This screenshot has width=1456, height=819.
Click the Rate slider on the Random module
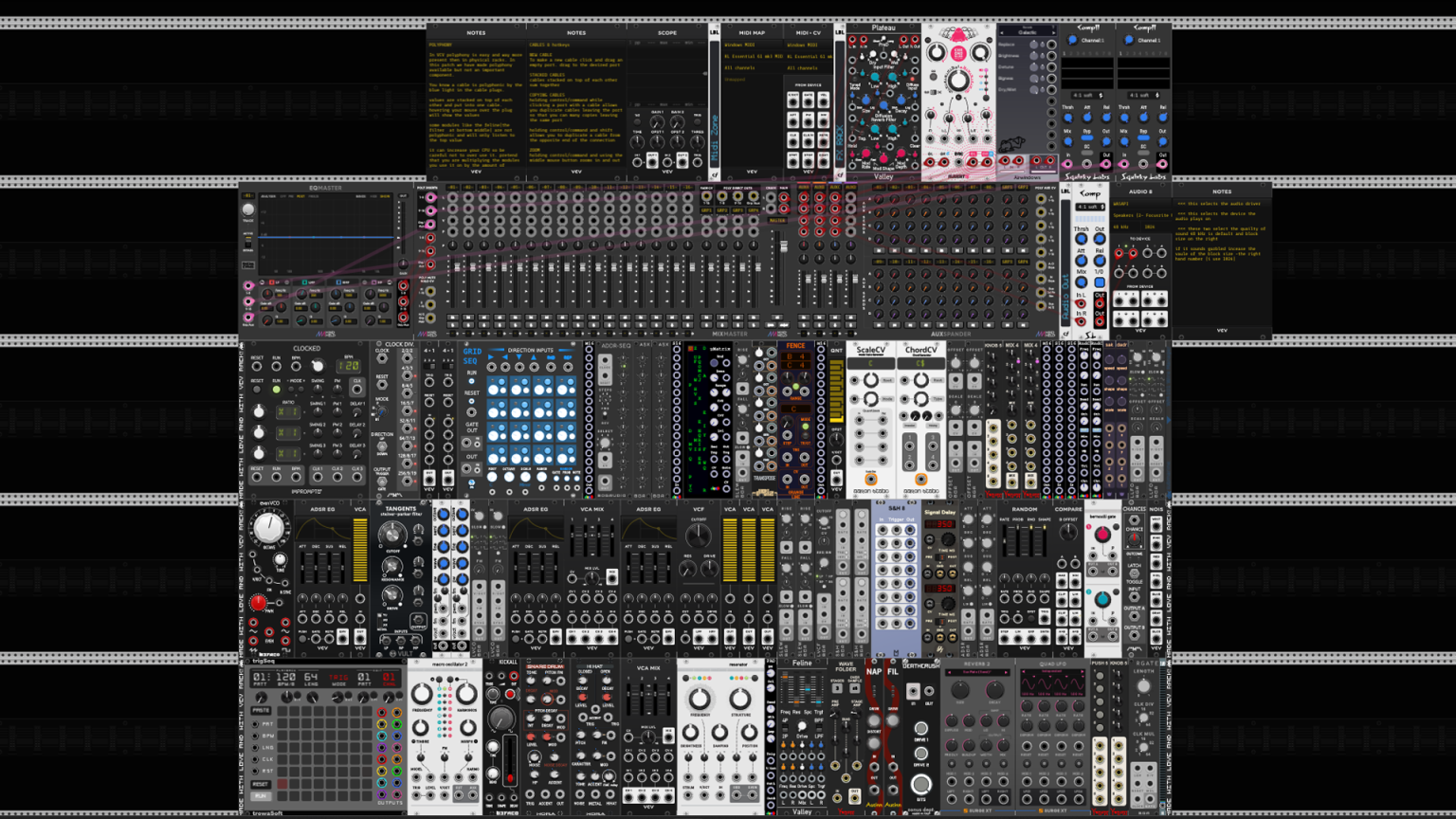(1007, 540)
